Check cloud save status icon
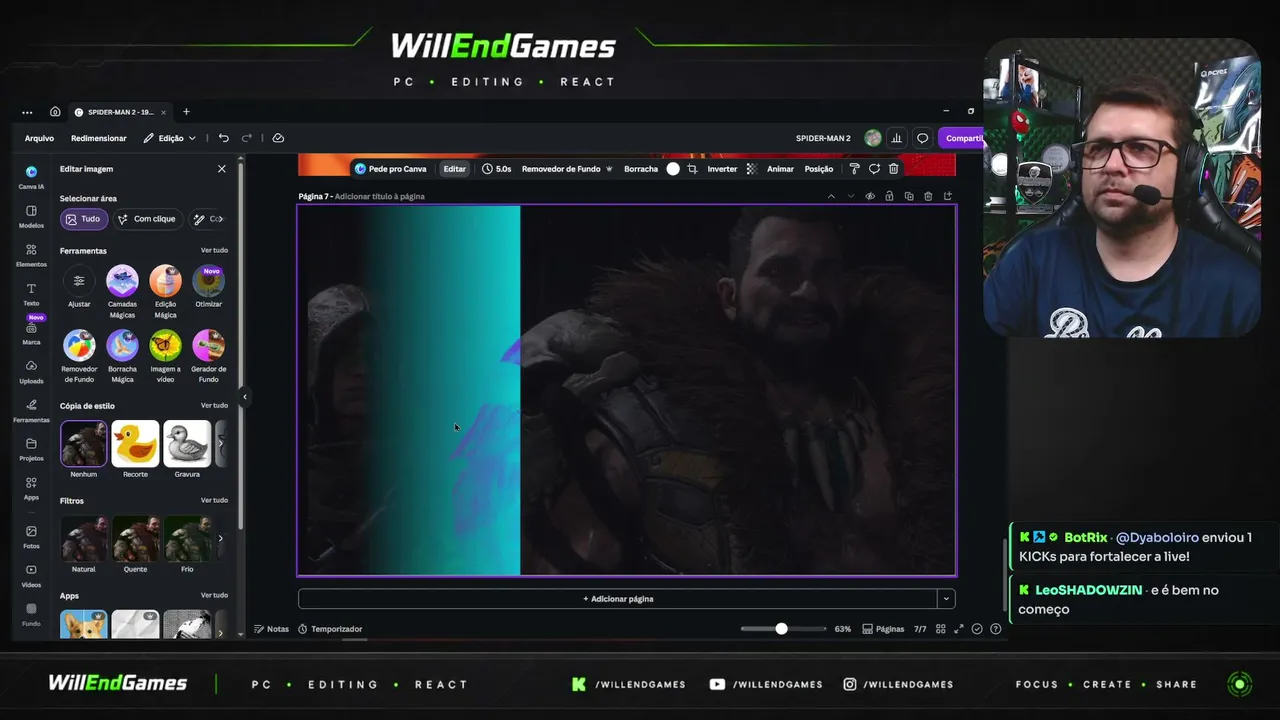The height and width of the screenshot is (720, 1280). tap(278, 138)
